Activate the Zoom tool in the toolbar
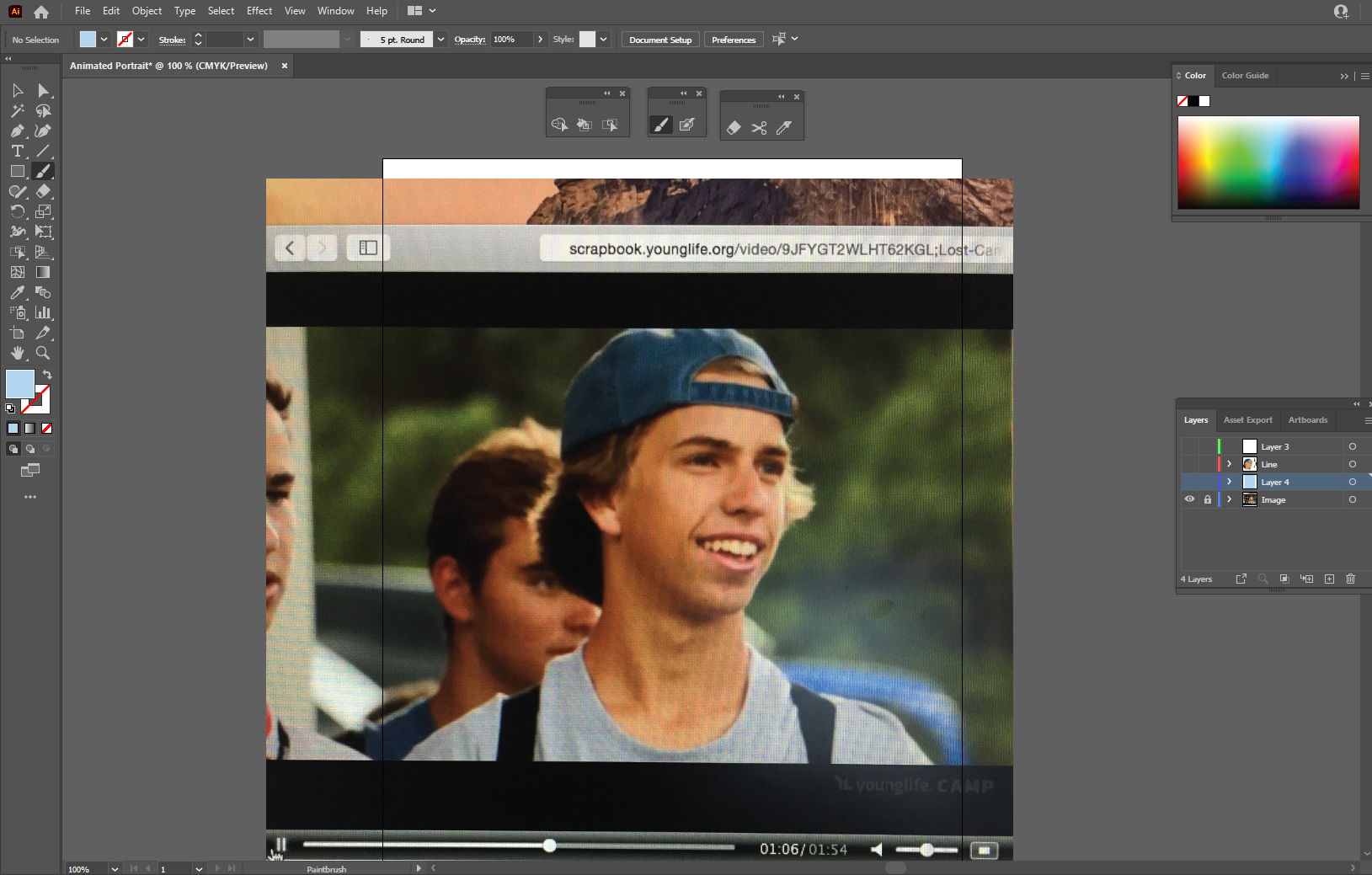Screen dimensions: 1372x875 point(43,353)
